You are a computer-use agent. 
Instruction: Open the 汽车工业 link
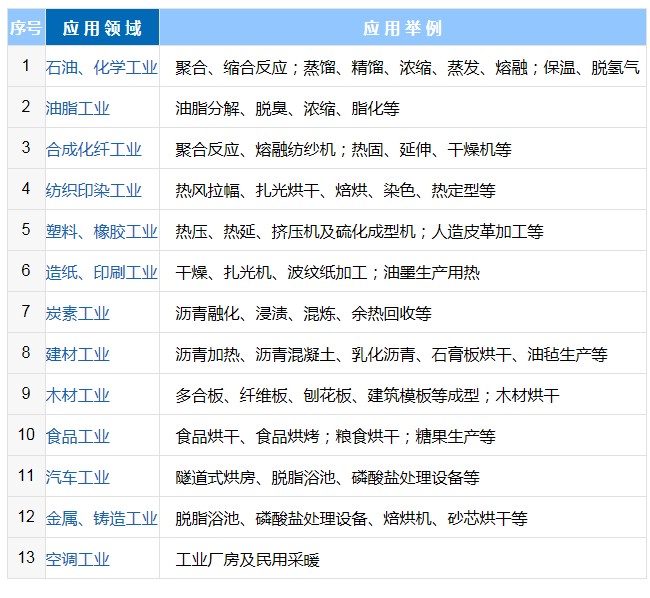click(x=78, y=478)
